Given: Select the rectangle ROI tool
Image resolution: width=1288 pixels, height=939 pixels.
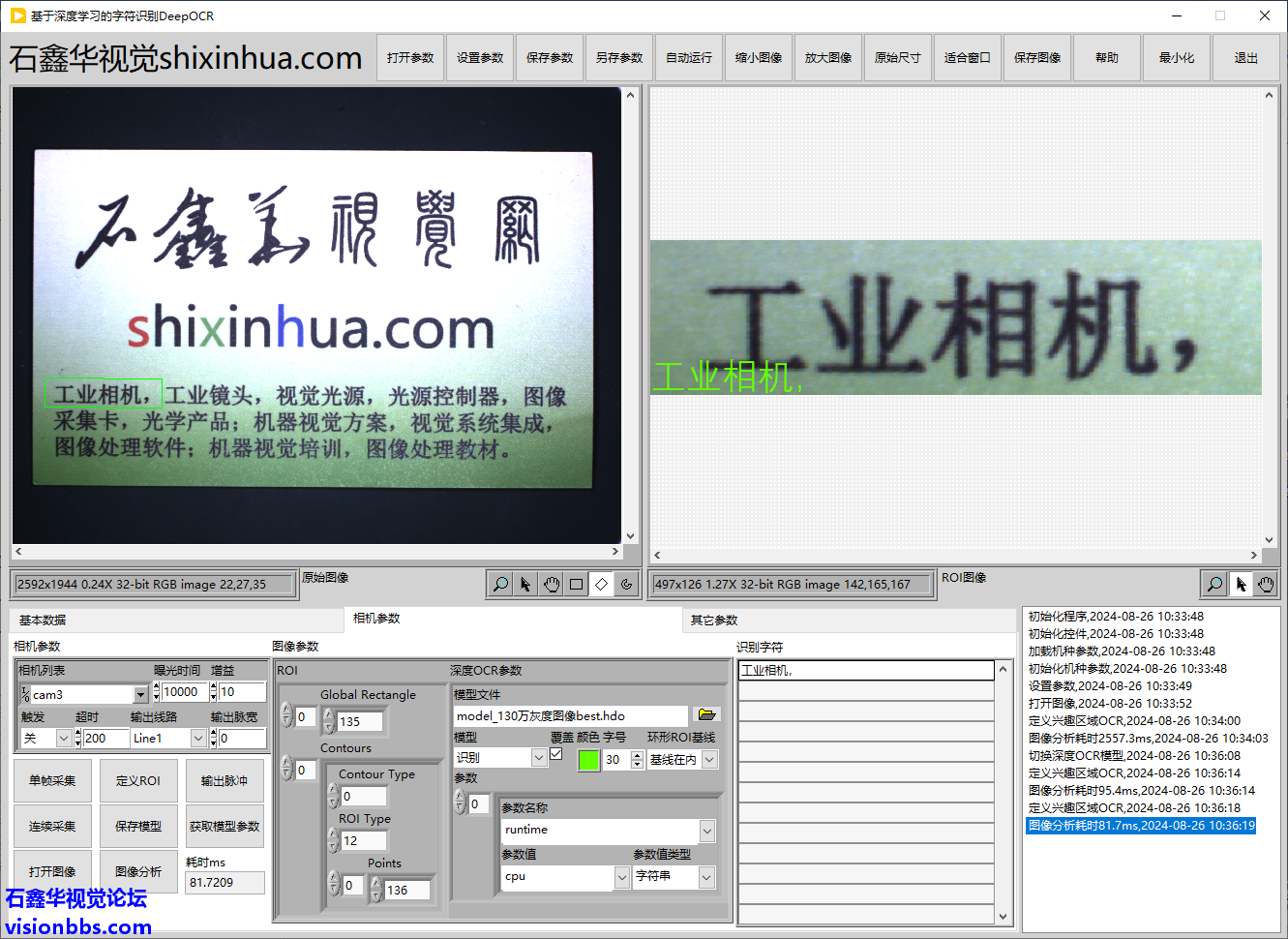Looking at the screenshot, I should (x=576, y=584).
